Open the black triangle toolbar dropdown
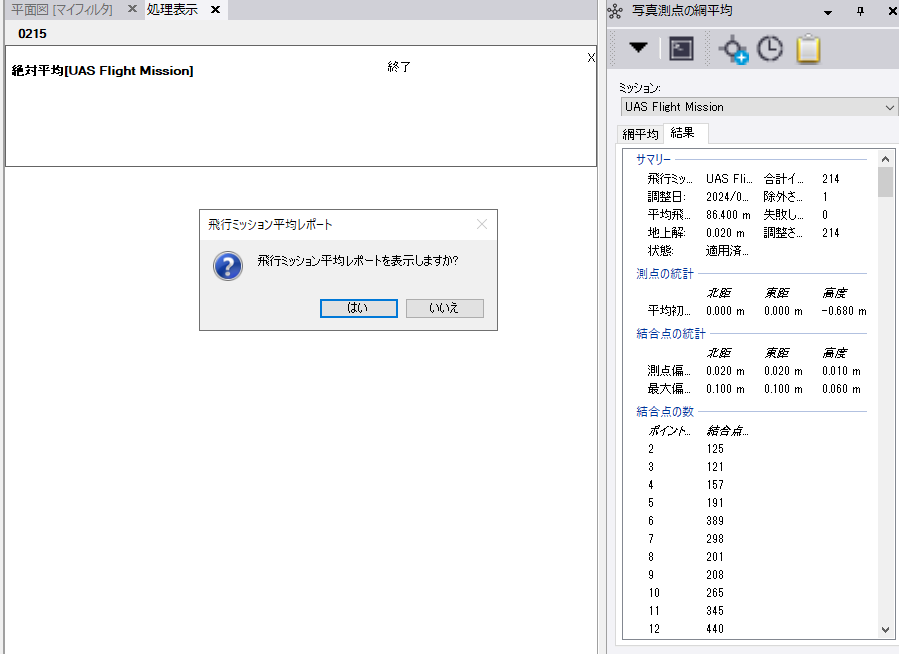The height and width of the screenshot is (654, 899). [638, 49]
